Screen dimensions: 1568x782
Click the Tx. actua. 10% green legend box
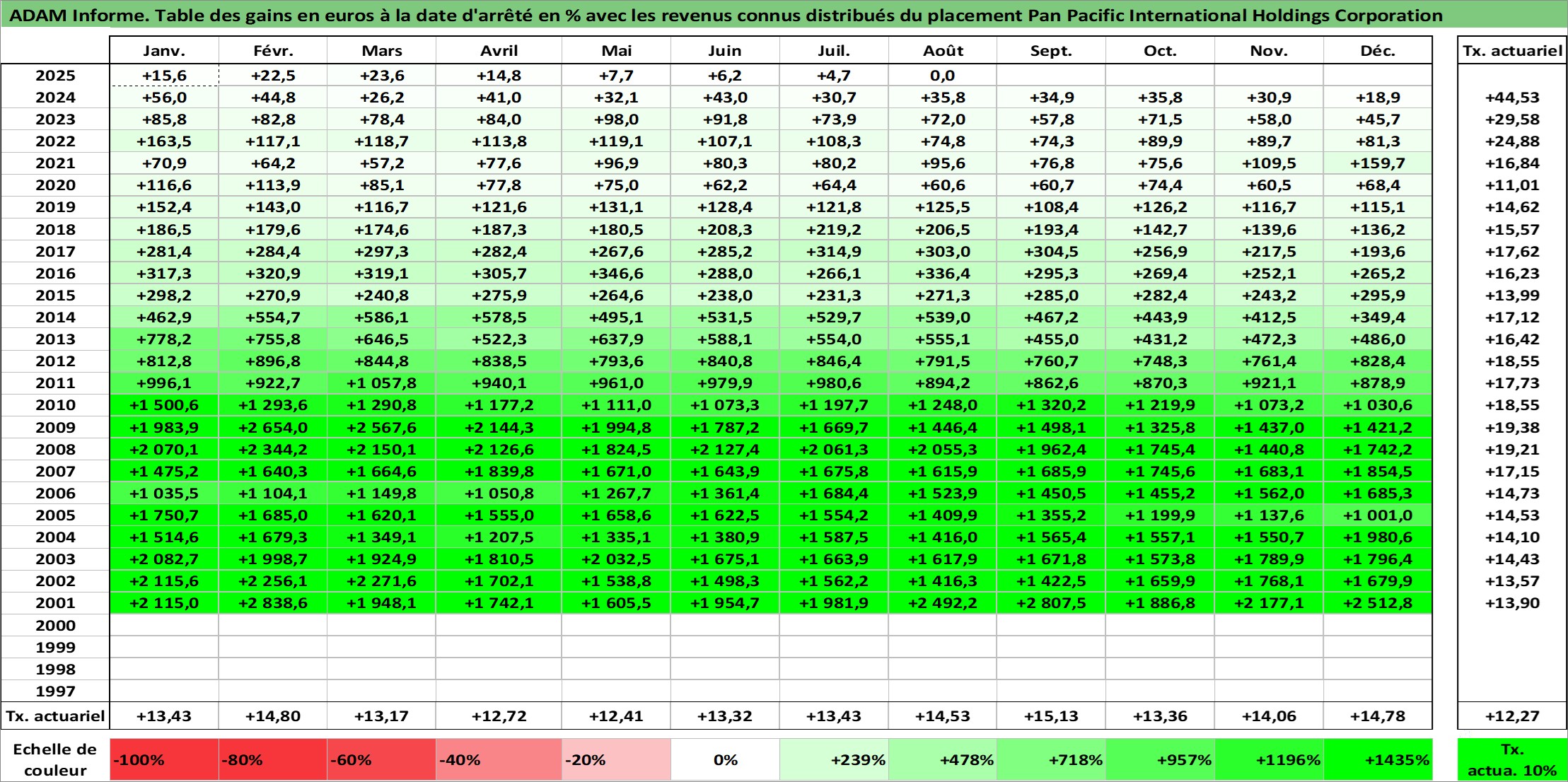point(1512,760)
